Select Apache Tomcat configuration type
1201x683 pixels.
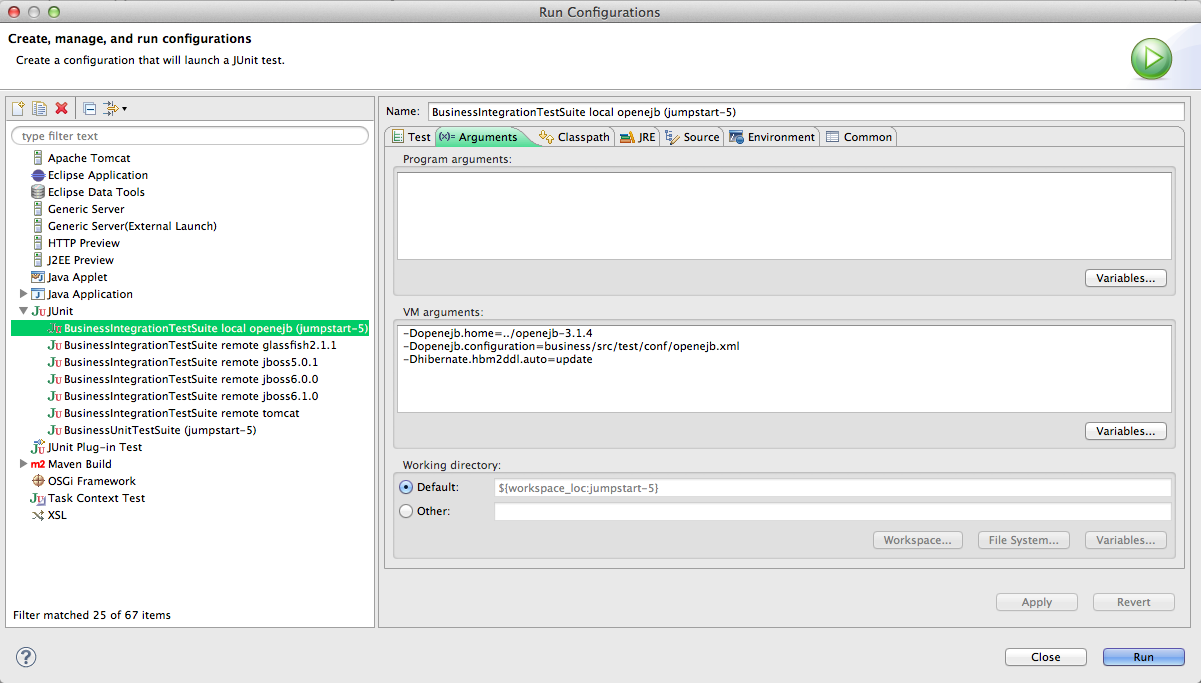[x=89, y=158]
